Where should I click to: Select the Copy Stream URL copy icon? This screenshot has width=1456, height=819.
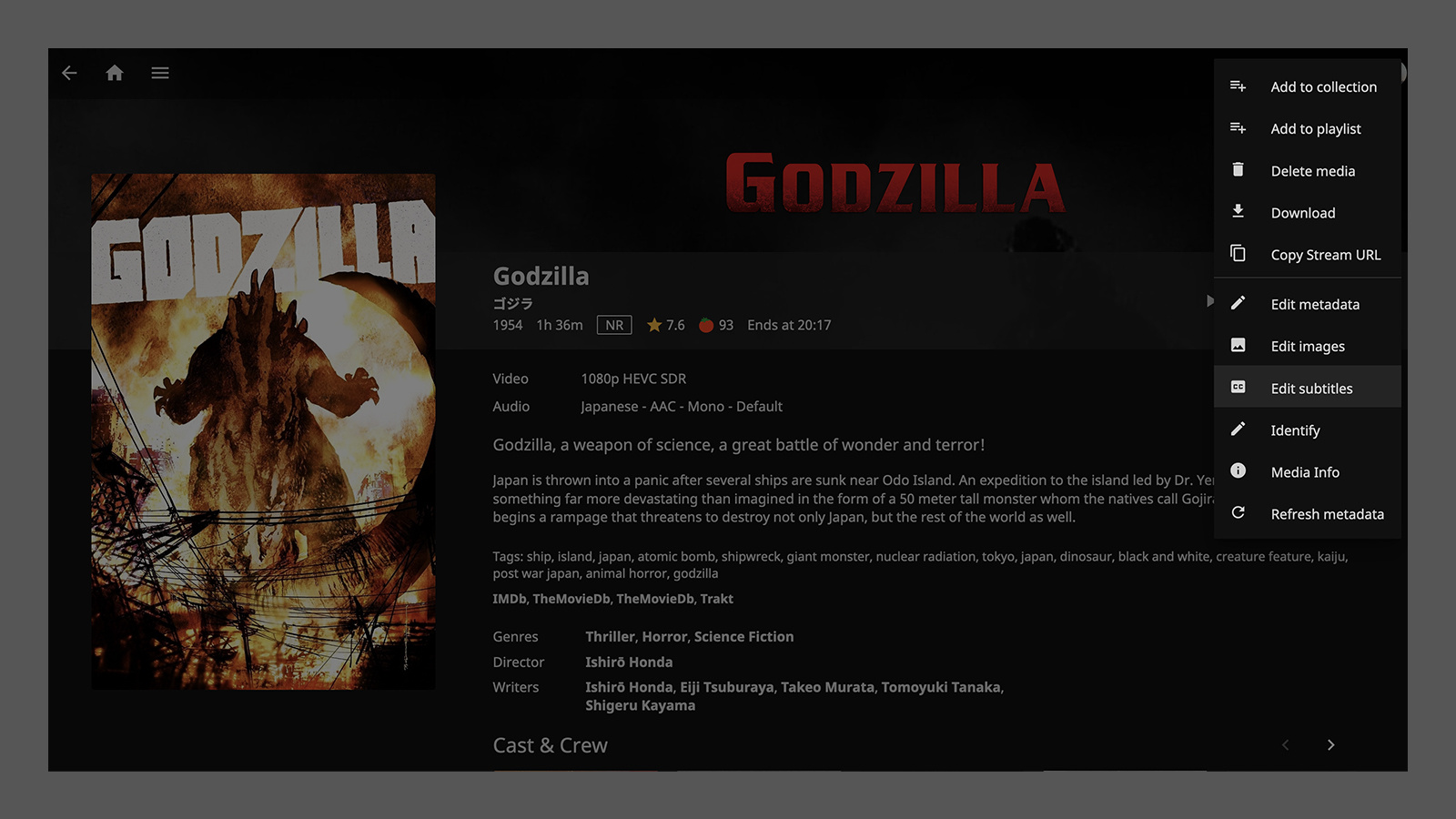(1239, 254)
